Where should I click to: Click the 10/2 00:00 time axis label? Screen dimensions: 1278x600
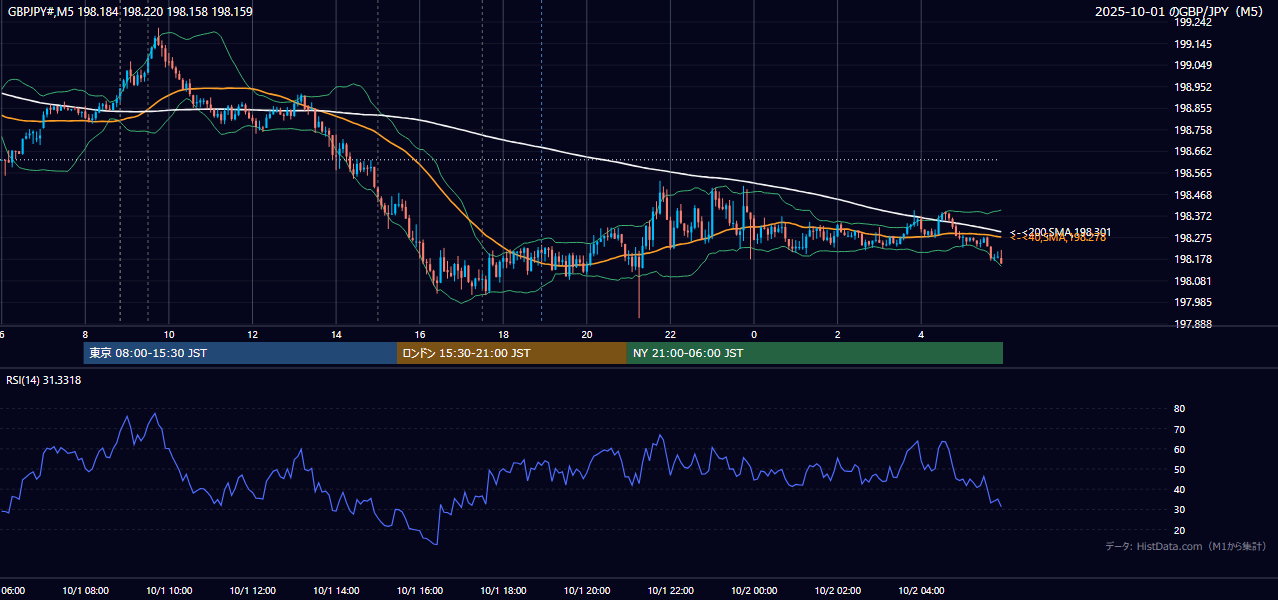753,590
